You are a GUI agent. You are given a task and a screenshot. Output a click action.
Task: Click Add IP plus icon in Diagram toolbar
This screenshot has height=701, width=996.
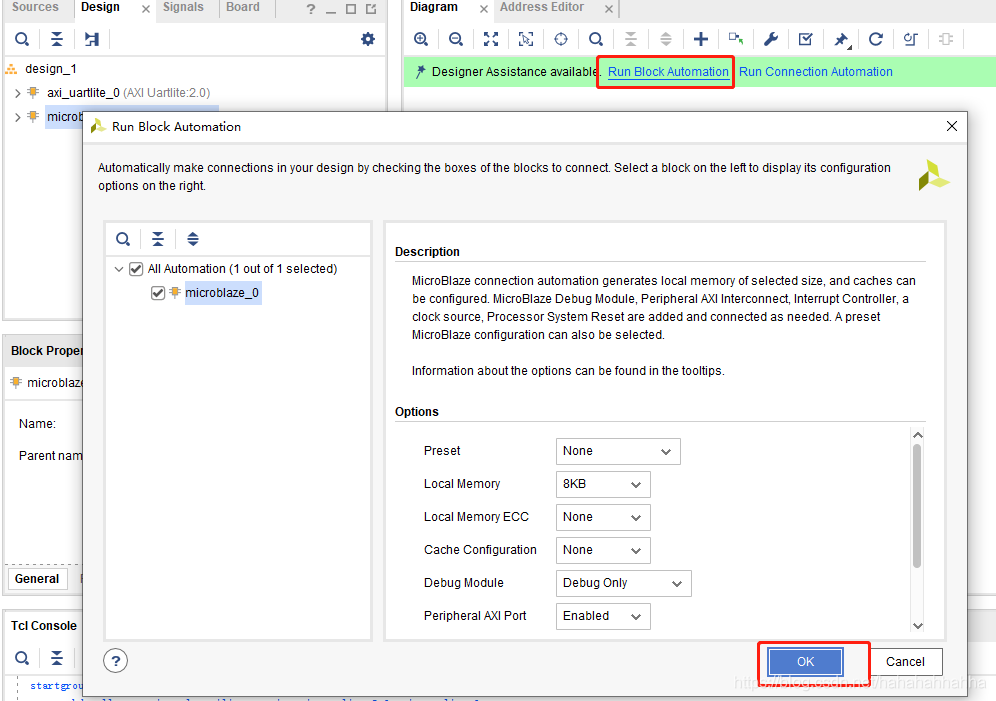point(701,39)
